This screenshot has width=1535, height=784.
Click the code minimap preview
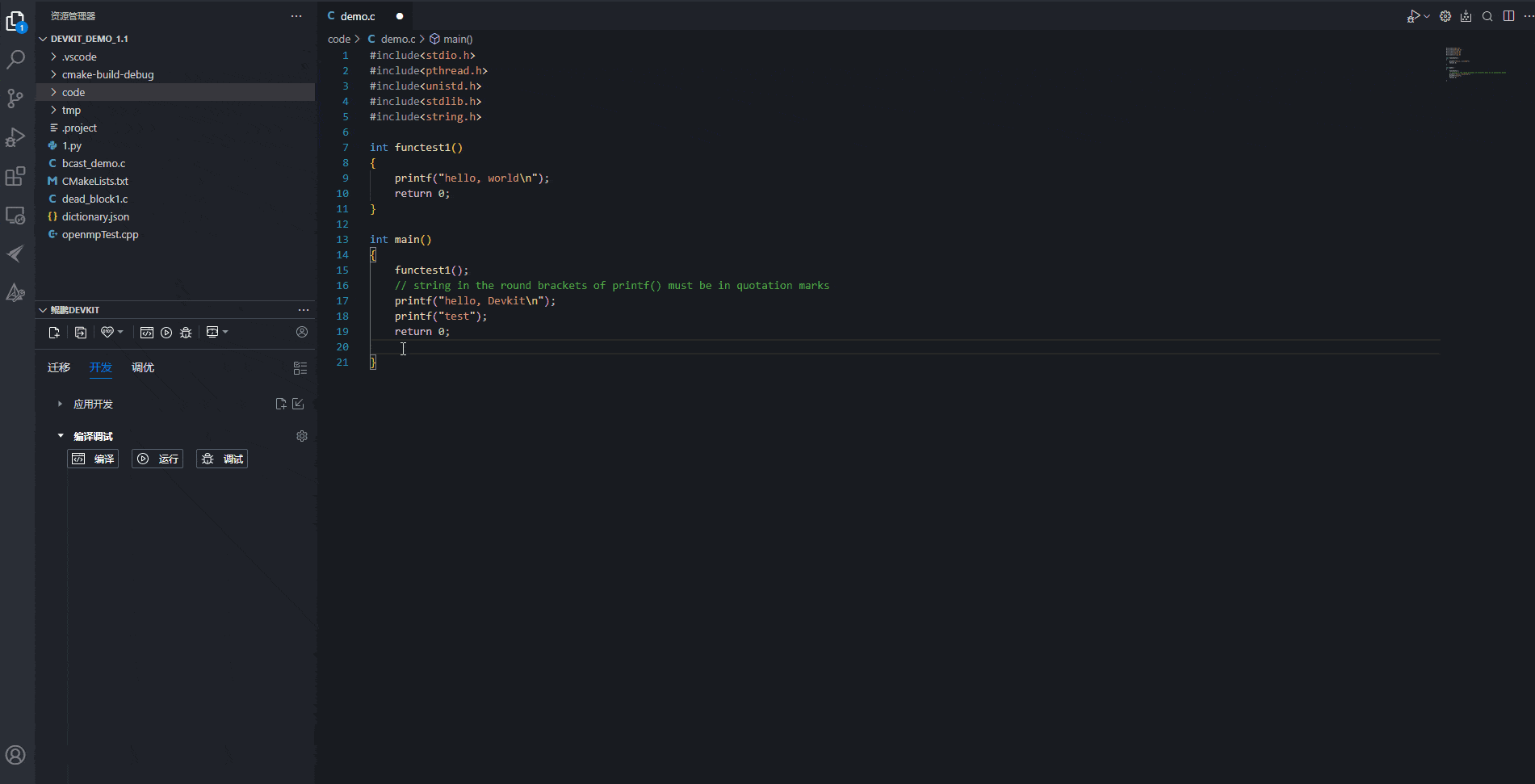click(1475, 64)
